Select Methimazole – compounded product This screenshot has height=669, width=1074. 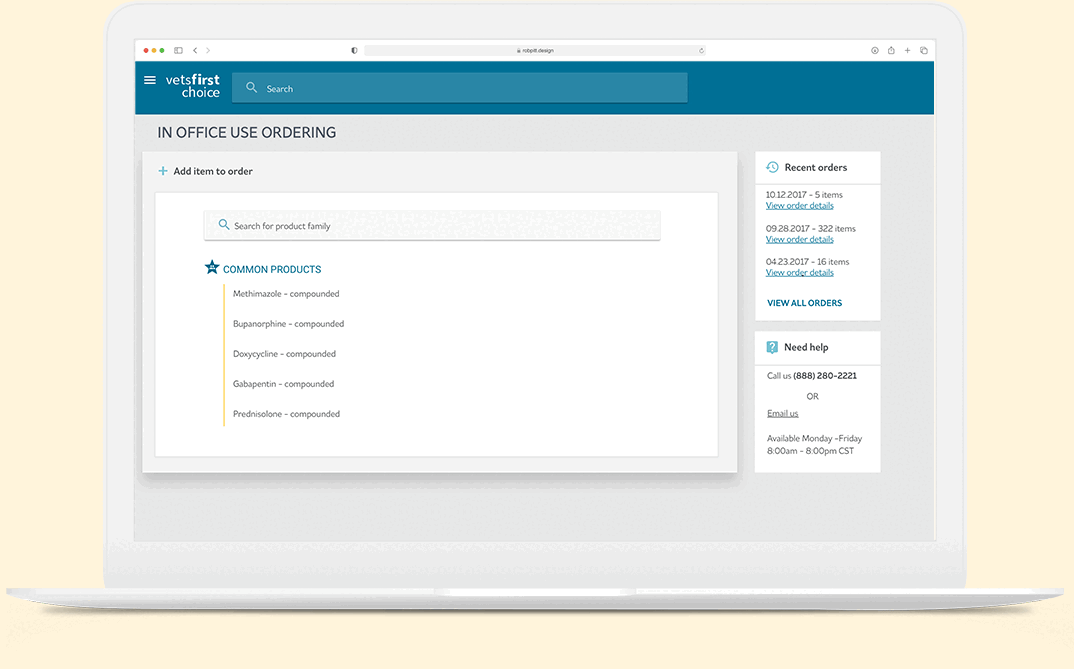pos(286,294)
